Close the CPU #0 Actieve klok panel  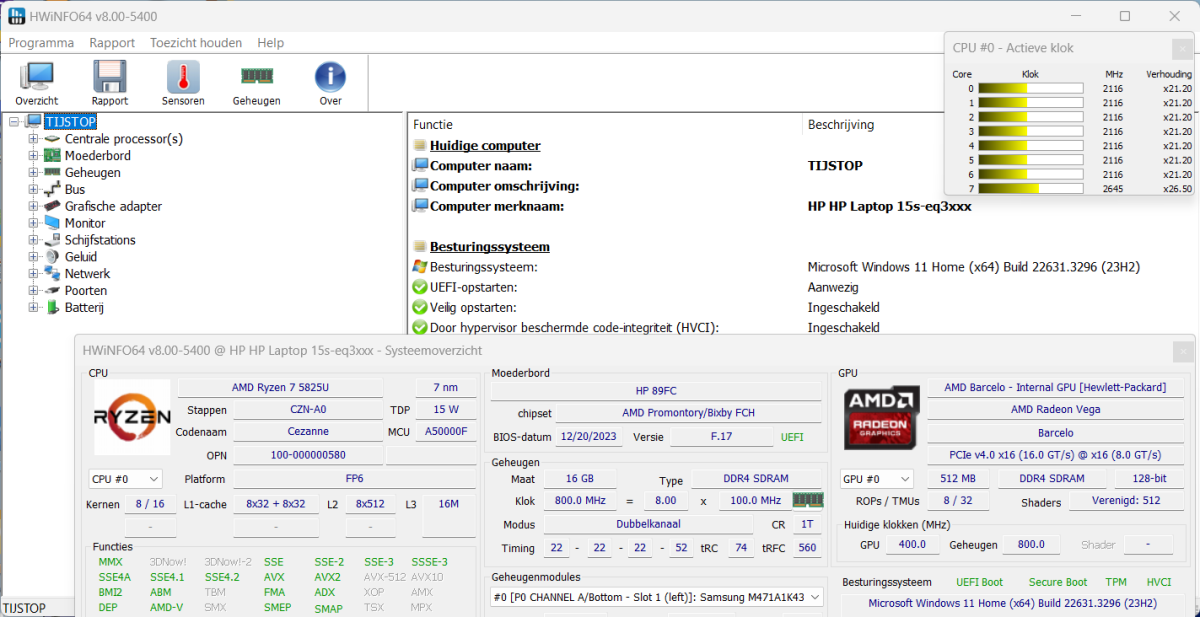1180,48
